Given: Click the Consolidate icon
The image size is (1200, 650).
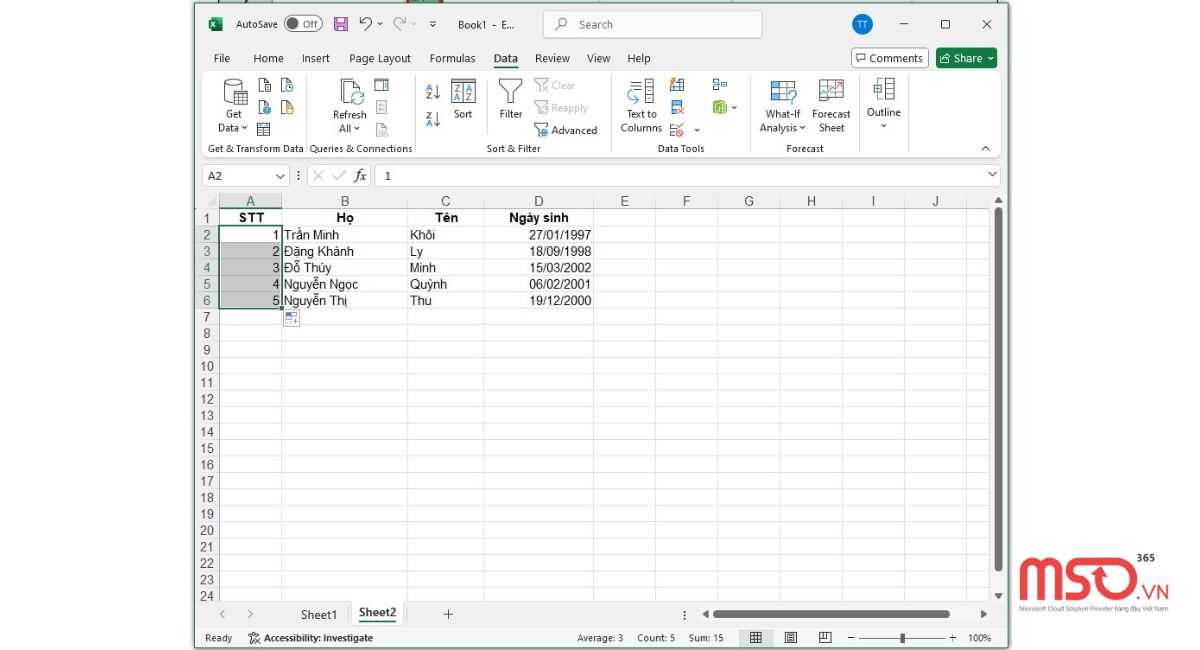Looking at the screenshot, I should coord(720,86).
